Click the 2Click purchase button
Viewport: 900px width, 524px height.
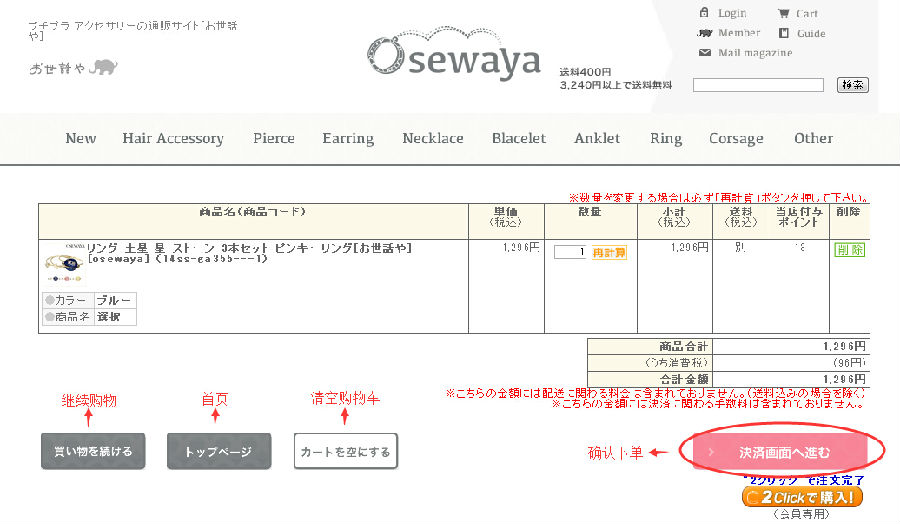[x=802, y=496]
